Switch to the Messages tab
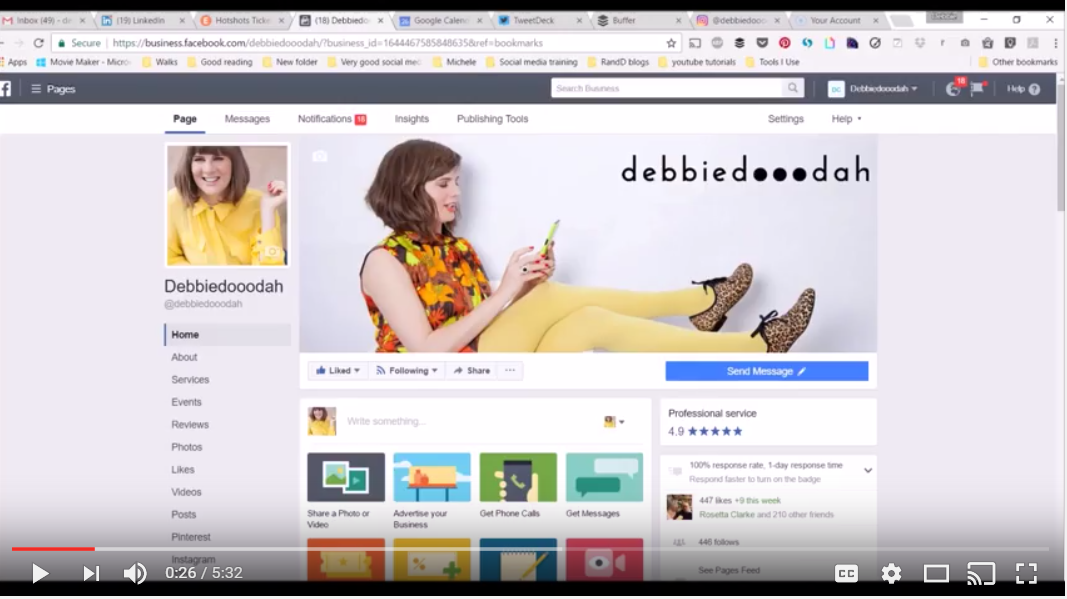The height and width of the screenshot is (599, 1067). [246, 118]
